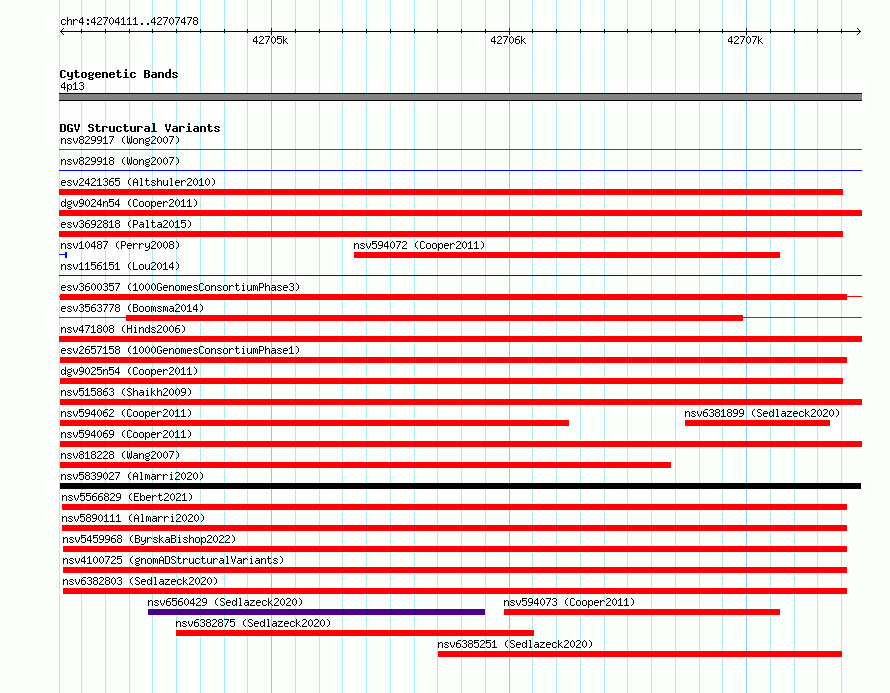Click the small blue nsv10487 feature glyph
Screen dimensions: 890x693
(64, 255)
